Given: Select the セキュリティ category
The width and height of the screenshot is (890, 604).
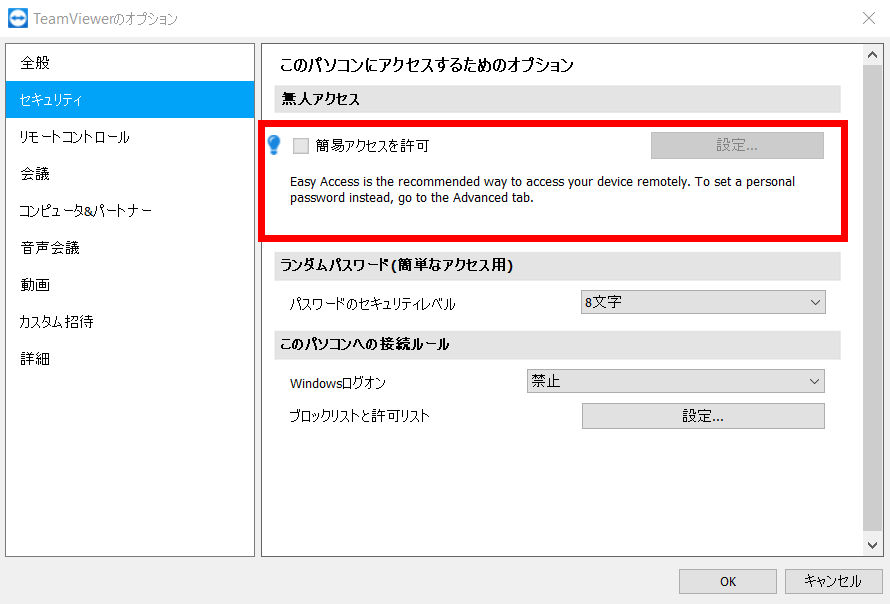Looking at the screenshot, I should (130, 99).
